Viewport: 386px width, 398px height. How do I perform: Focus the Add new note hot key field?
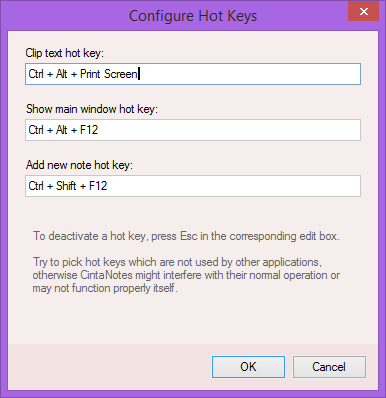click(193, 186)
